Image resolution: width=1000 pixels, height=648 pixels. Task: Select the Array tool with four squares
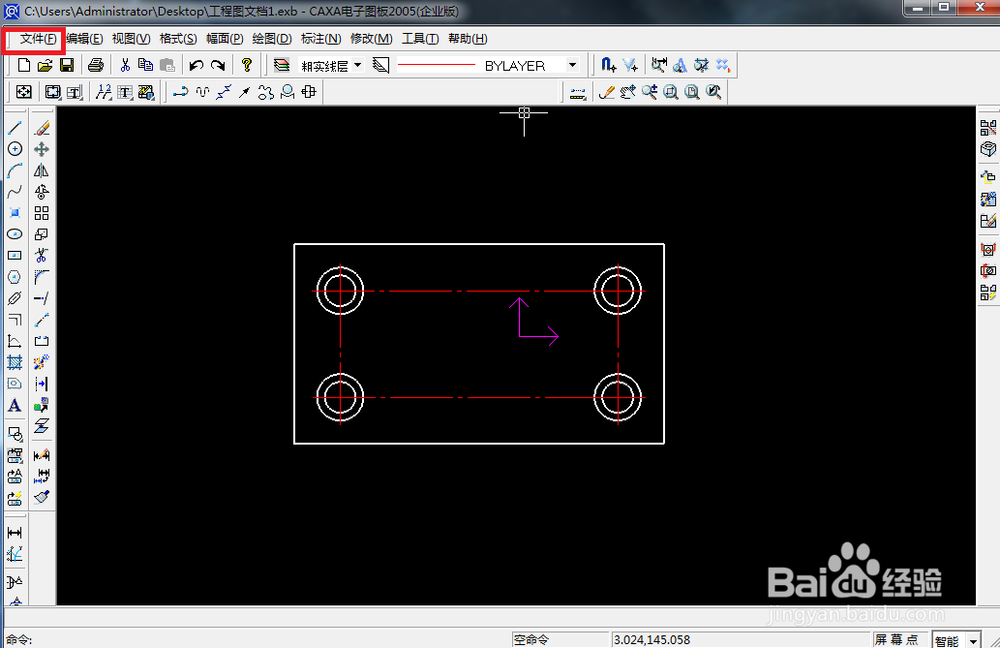(42, 213)
